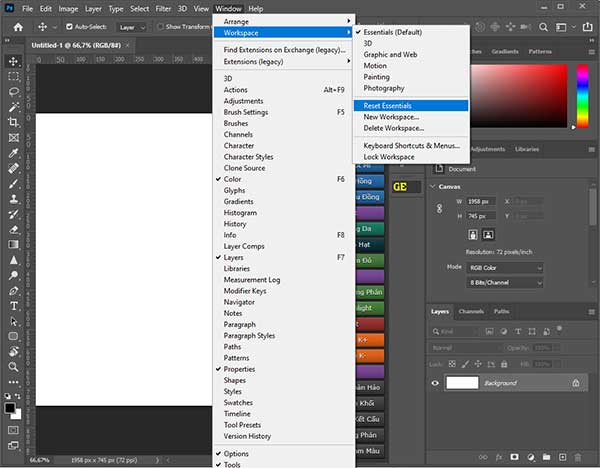Screen dimensions: 600x468
Task: Toggle the Layers panel menu item
Action: tap(284, 258)
